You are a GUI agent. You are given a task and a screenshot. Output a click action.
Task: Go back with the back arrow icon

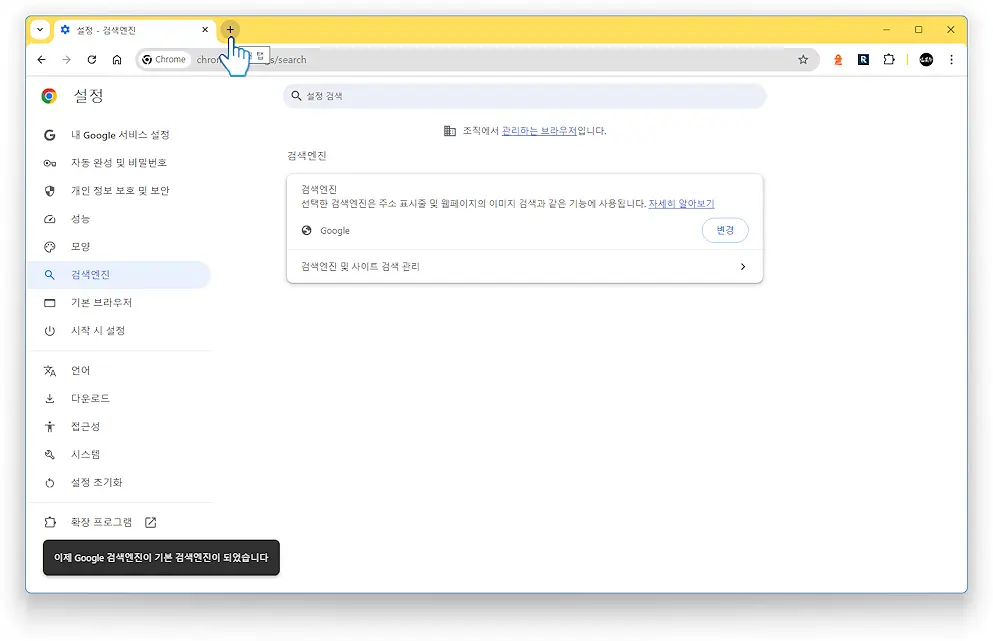tap(40, 60)
